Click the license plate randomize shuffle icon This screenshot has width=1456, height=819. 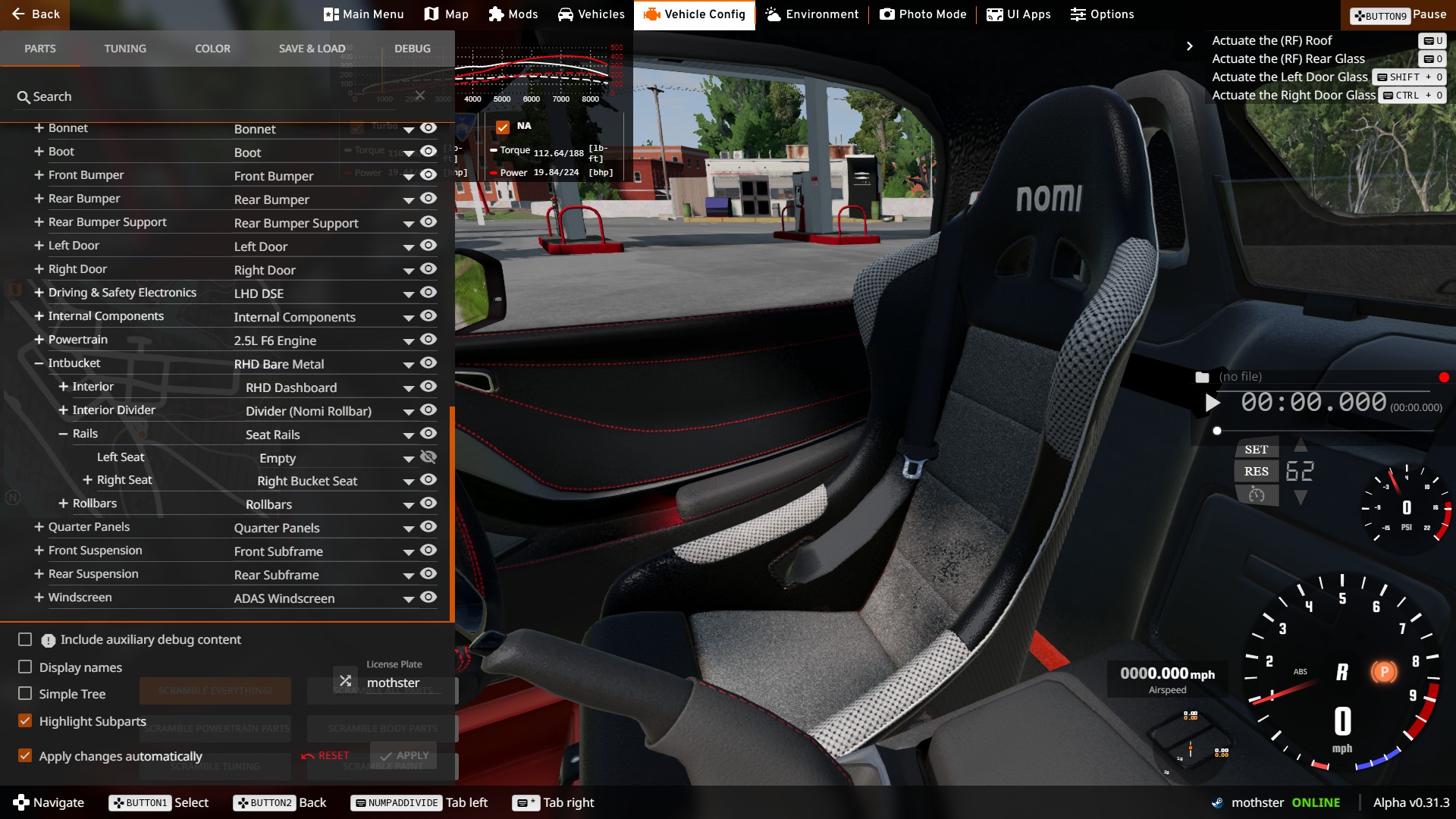(x=345, y=680)
